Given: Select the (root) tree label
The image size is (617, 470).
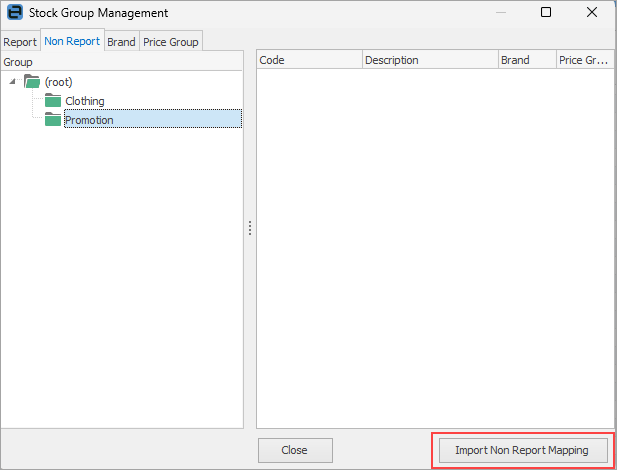Looking at the screenshot, I should [x=59, y=82].
